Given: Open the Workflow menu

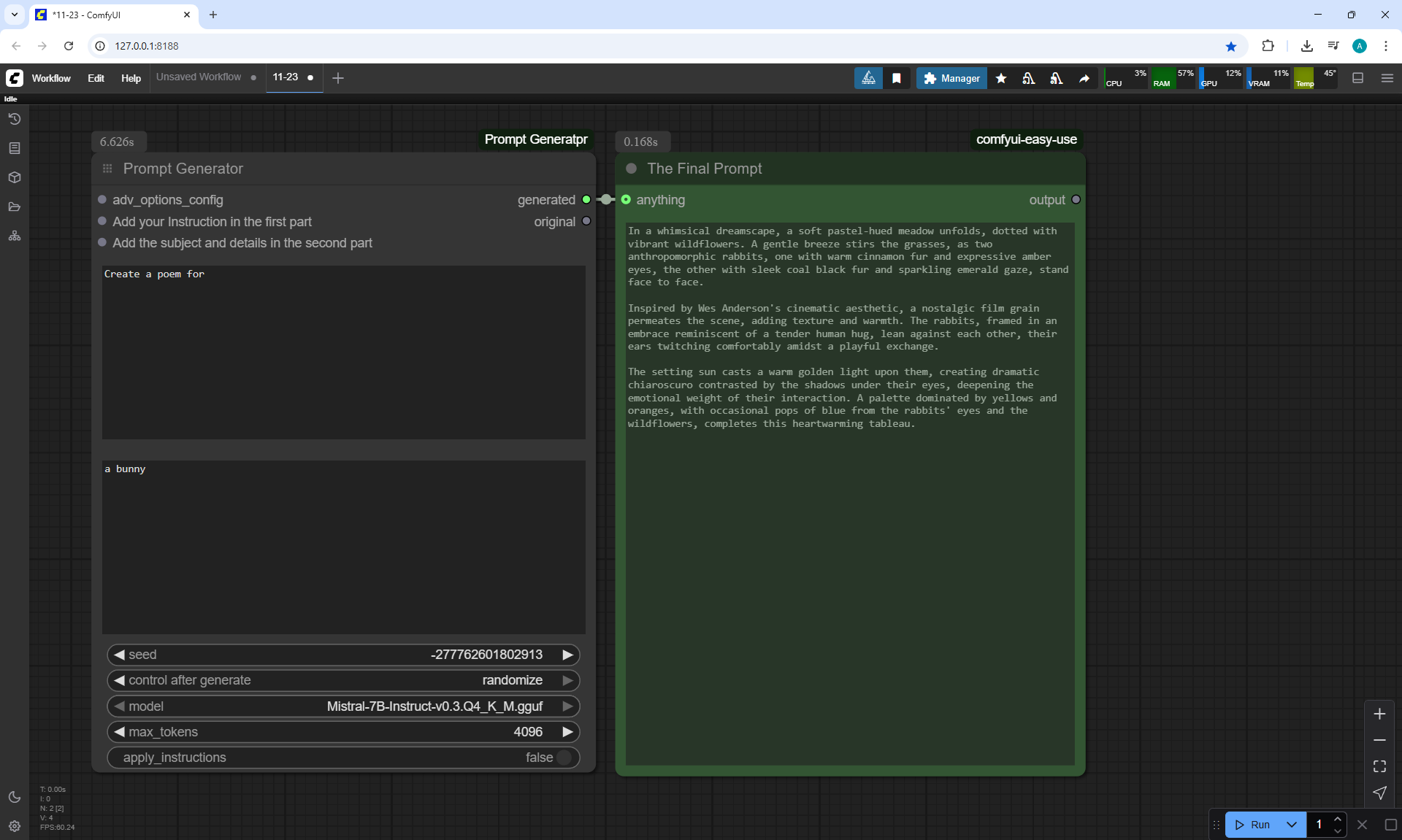Looking at the screenshot, I should 51,78.
